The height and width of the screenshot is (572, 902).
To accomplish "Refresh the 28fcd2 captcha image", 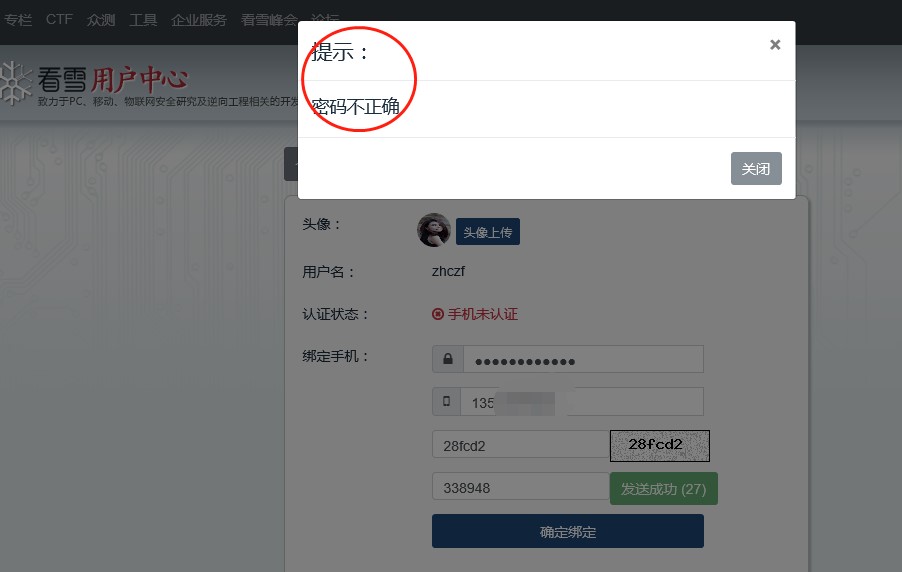I will [x=660, y=446].
